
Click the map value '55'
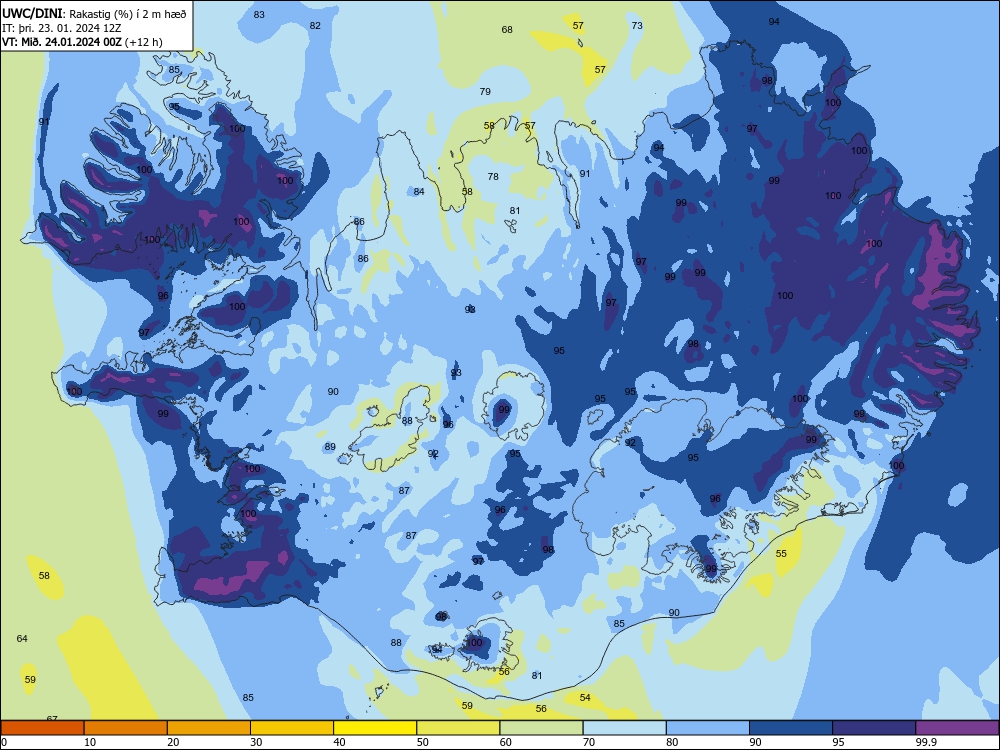point(781,554)
